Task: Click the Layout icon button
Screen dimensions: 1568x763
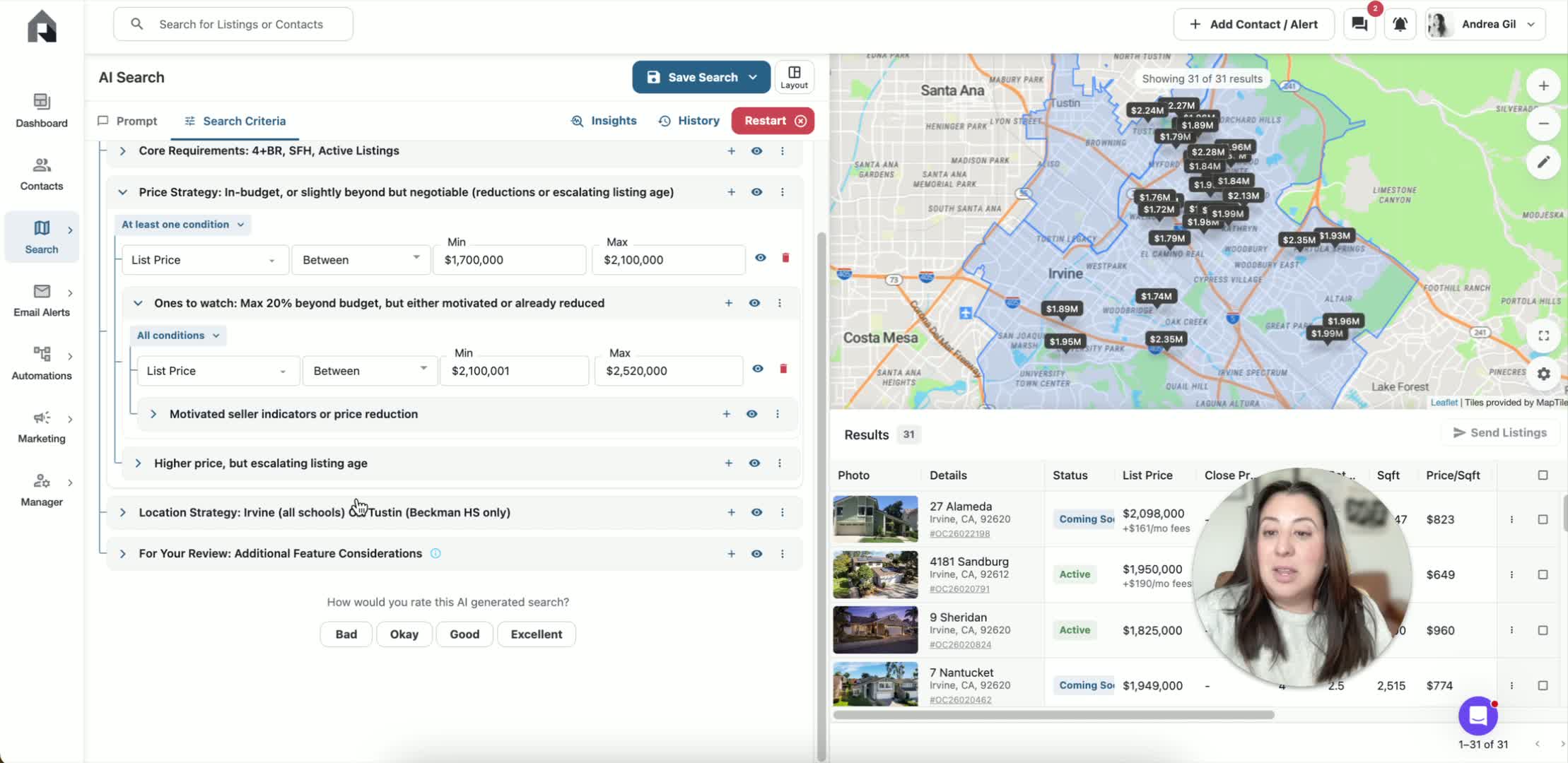Action: point(794,77)
